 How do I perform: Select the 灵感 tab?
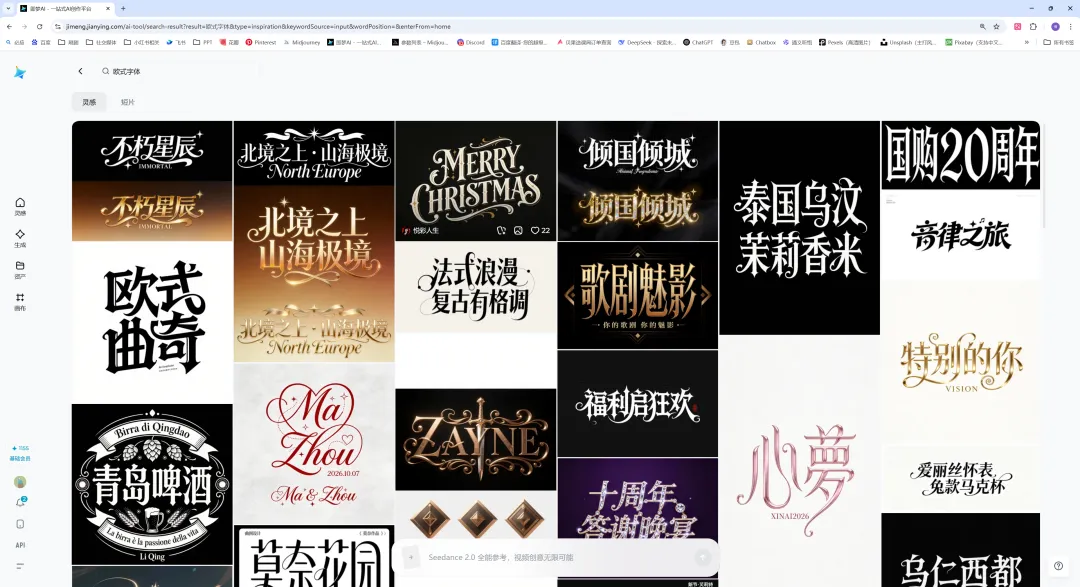pyautogui.click(x=89, y=102)
